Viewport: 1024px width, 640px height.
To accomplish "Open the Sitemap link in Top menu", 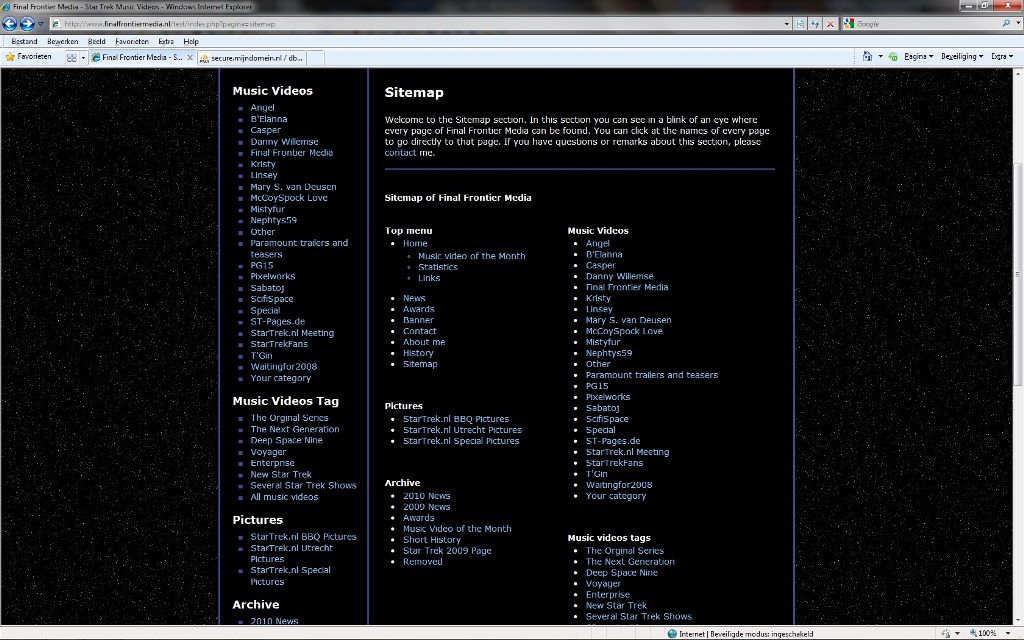I will coord(420,364).
